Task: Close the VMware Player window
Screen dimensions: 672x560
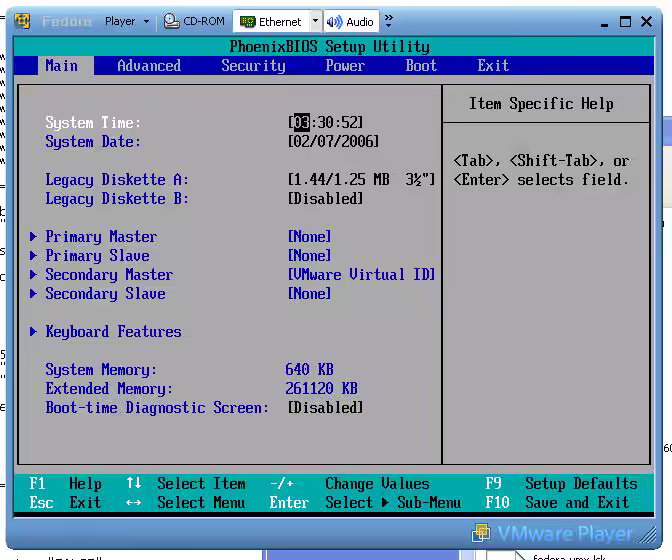Action: [x=646, y=21]
